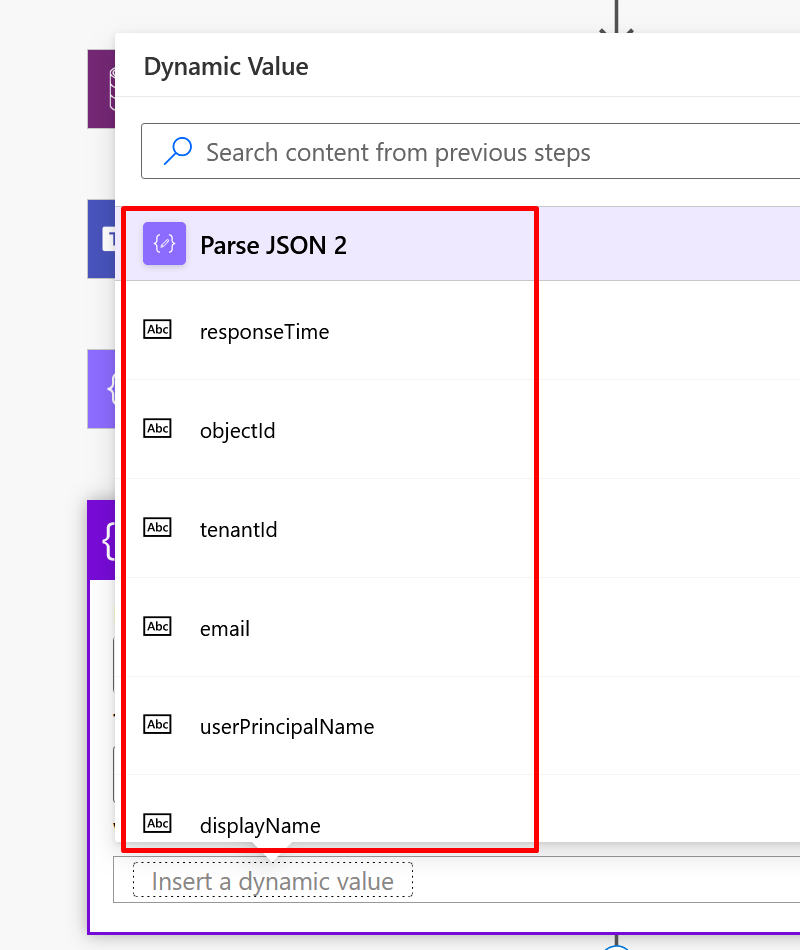Click the Abc icon beside userPrincipalName
This screenshot has height=950, width=800.
pyautogui.click(x=158, y=724)
